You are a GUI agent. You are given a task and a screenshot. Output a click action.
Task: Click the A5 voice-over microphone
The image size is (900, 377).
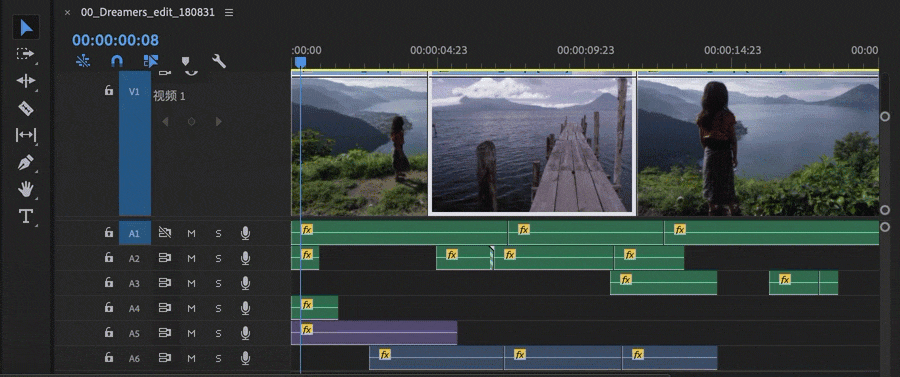(245, 333)
